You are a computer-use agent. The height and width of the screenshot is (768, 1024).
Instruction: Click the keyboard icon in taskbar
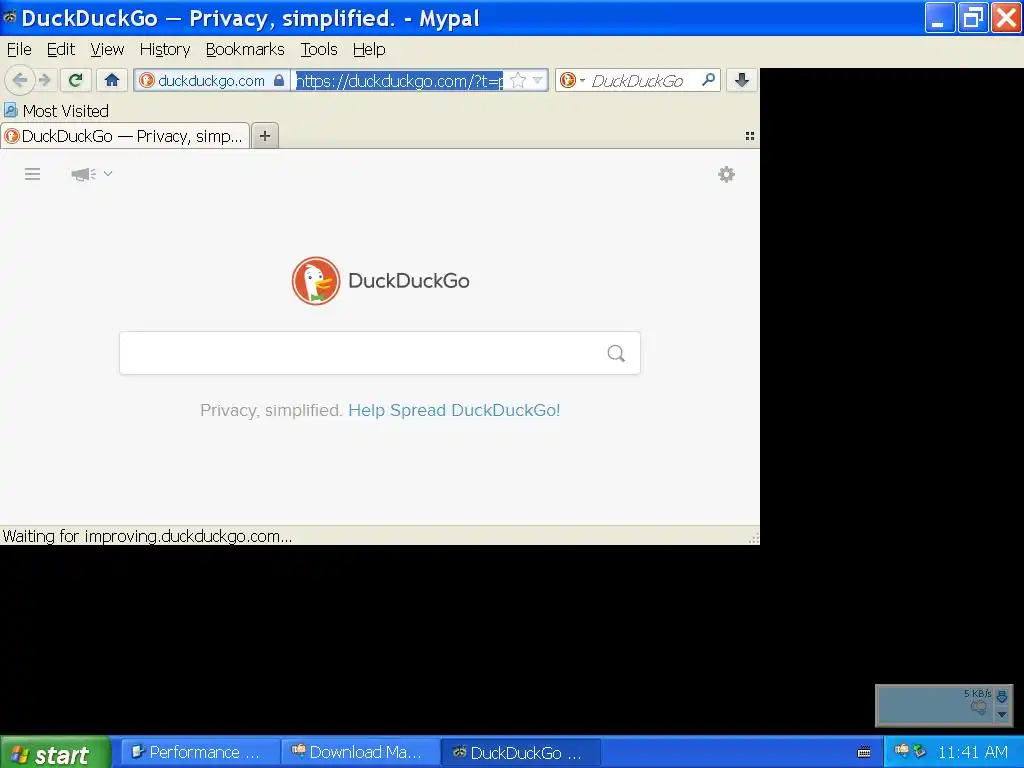[863, 752]
